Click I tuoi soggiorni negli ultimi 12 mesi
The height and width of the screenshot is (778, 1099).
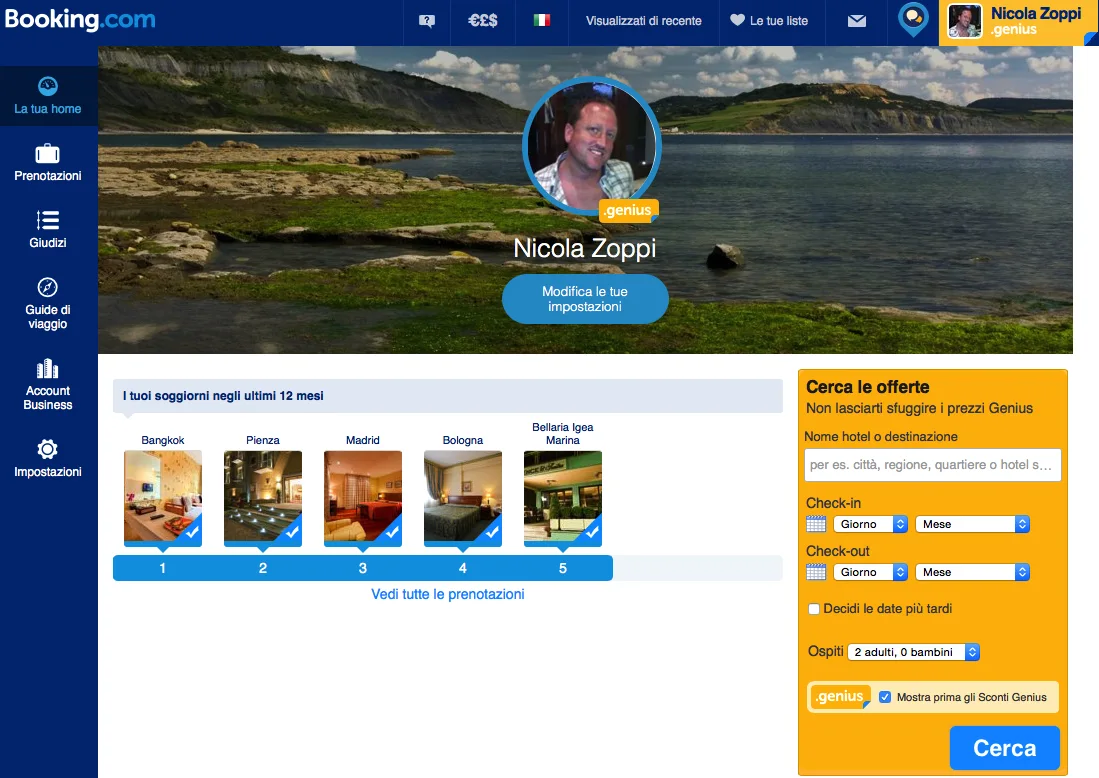[223, 396]
